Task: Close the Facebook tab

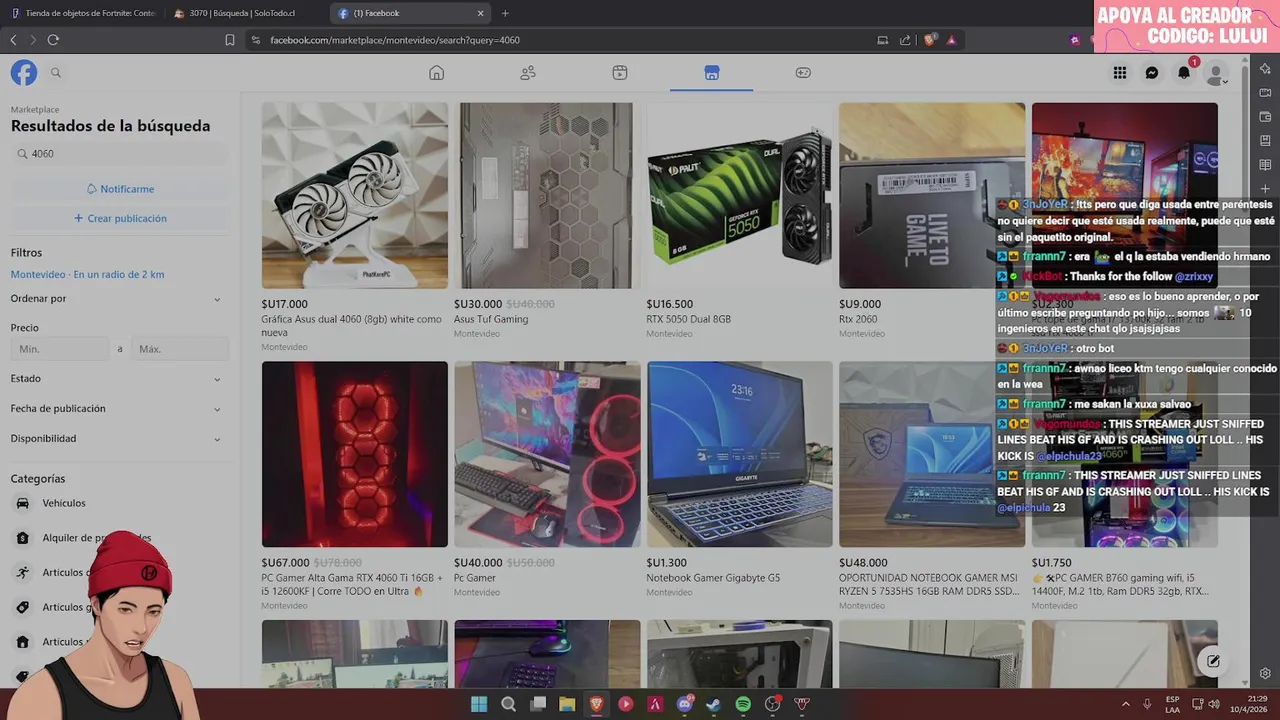Action: point(481,13)
